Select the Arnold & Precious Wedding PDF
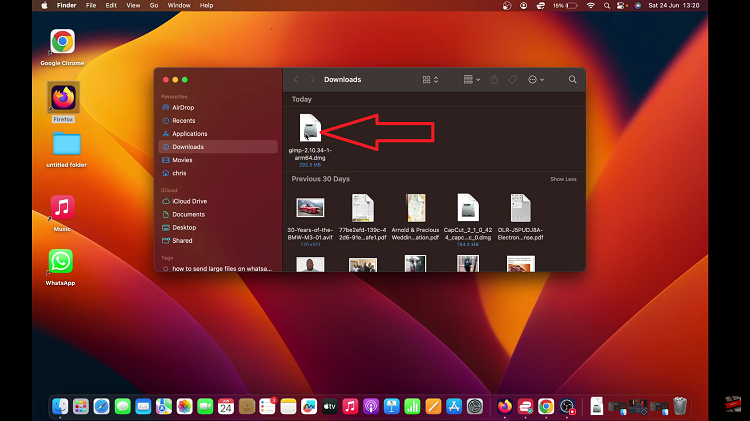The image size is (750, 421). [415, 208]
